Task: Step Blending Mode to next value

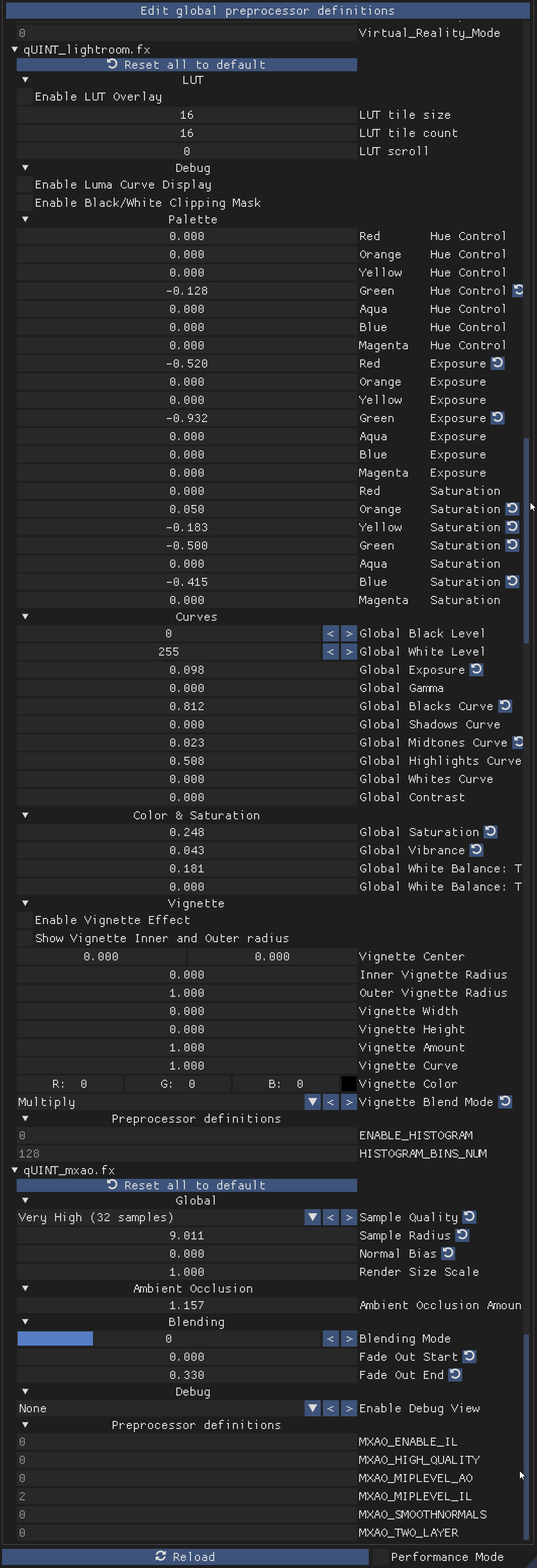Action: 349,1339
